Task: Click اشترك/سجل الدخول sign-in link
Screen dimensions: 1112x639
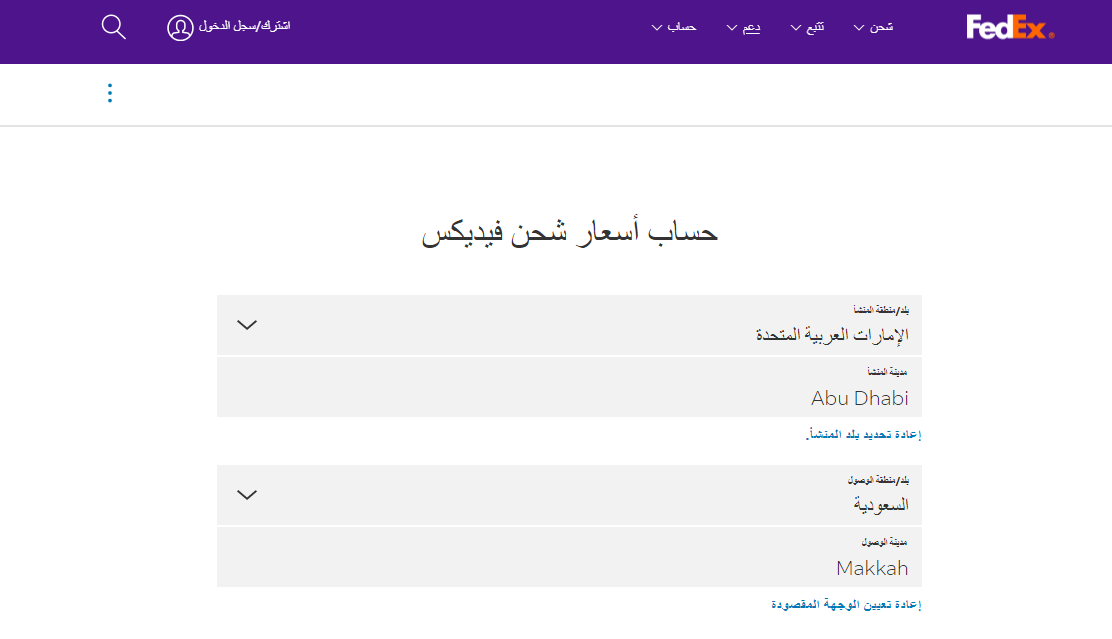Action: (244, 26)
